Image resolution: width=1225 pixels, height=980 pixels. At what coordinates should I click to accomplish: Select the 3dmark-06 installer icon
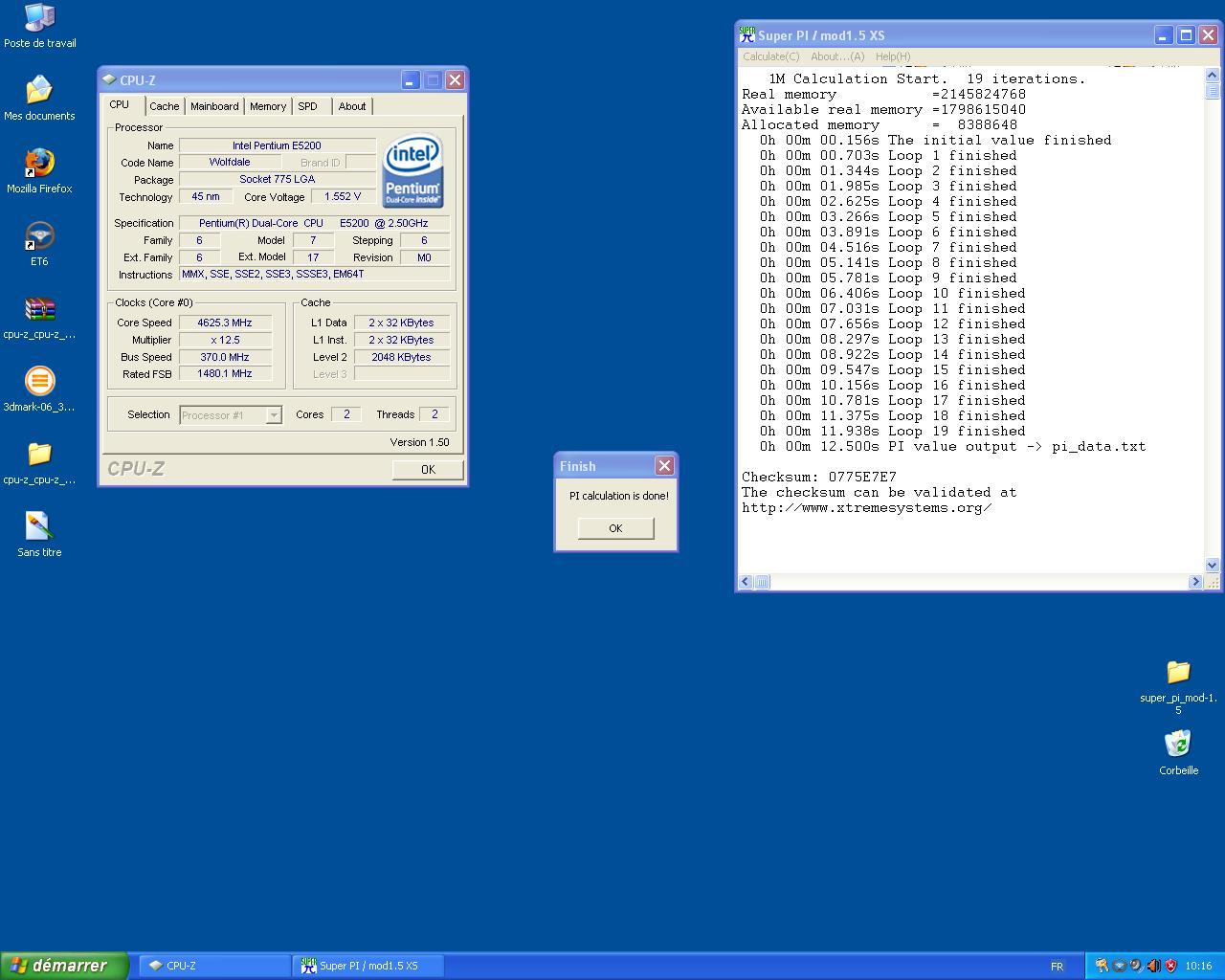pos(39,390)
